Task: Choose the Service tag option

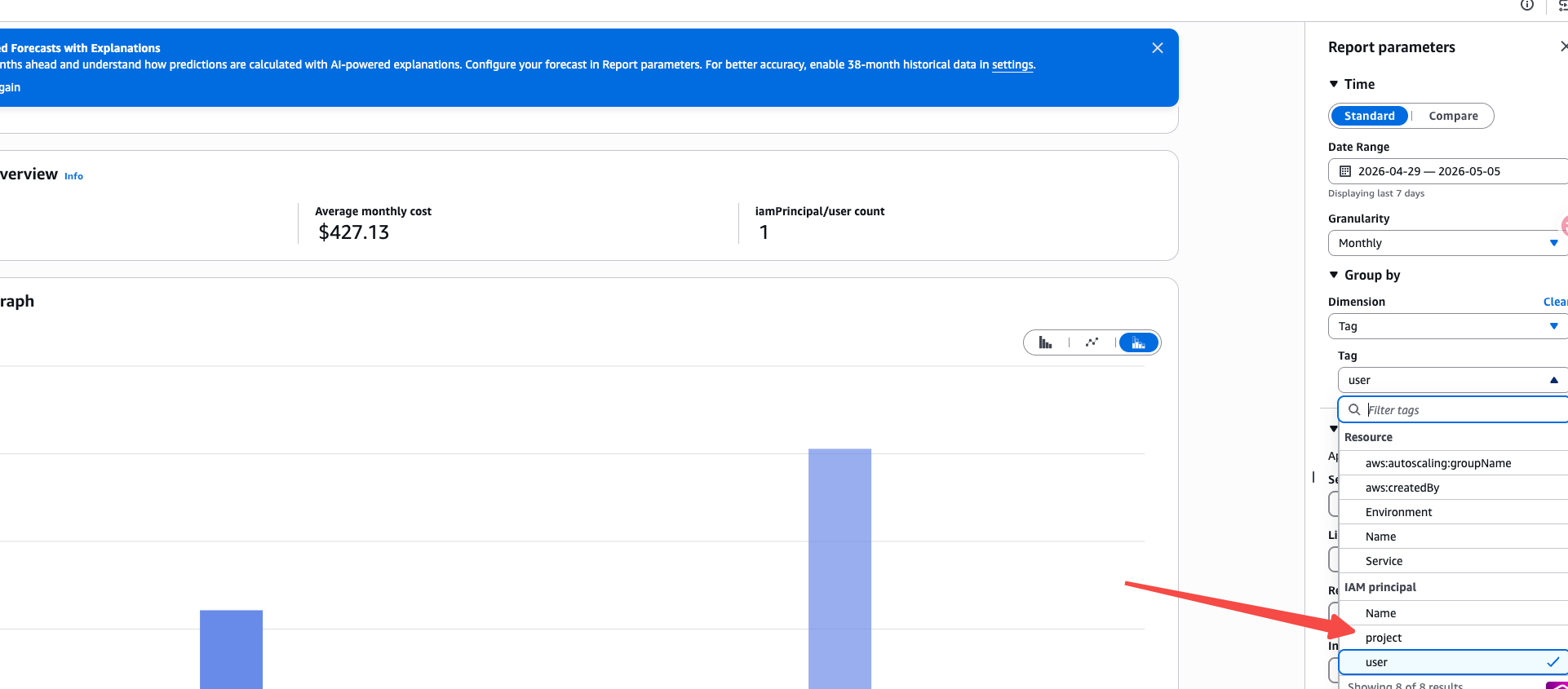Action: [1454, 561]
